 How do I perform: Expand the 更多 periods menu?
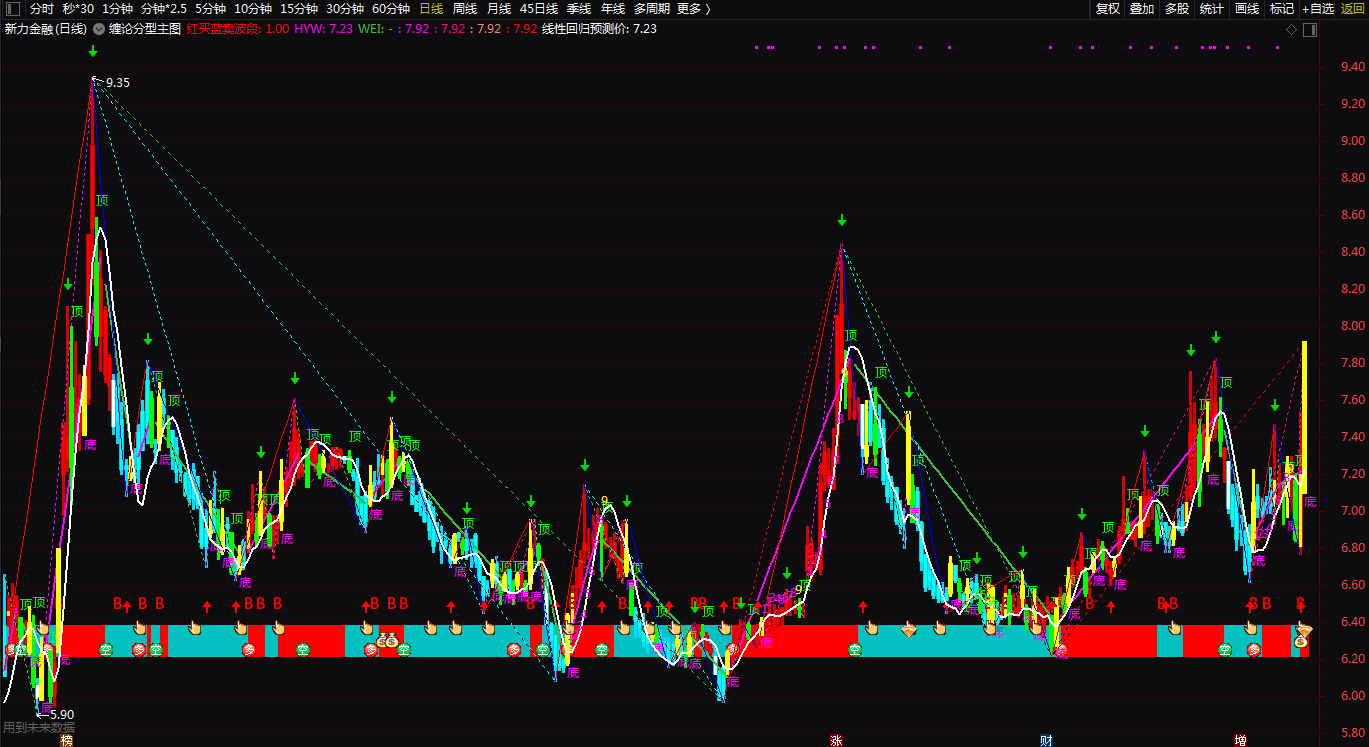tap(693, 9)
